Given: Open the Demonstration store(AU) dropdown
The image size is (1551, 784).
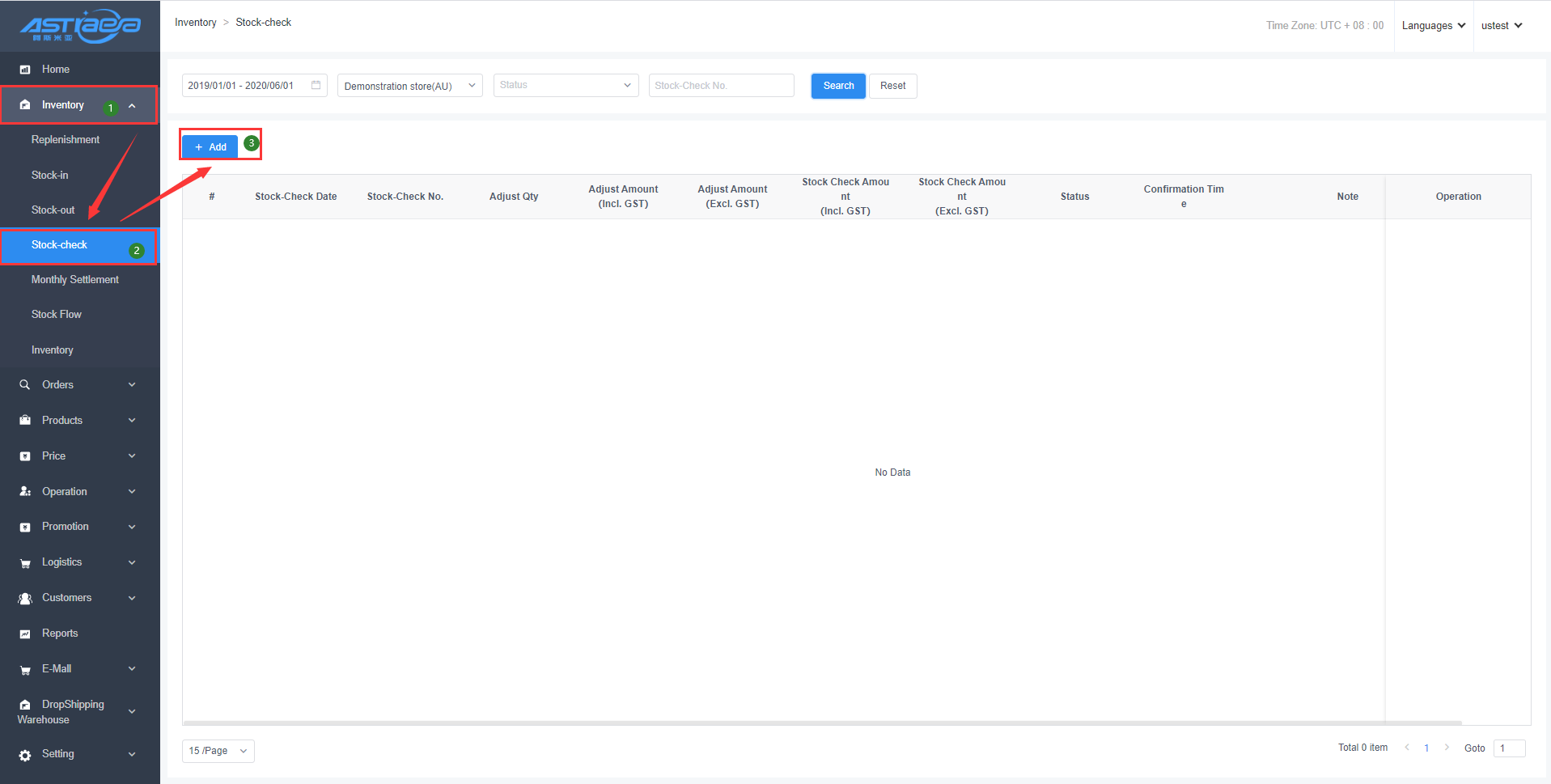Looking at the screenshot, I should pyautogui.click(x=409, y=86).
